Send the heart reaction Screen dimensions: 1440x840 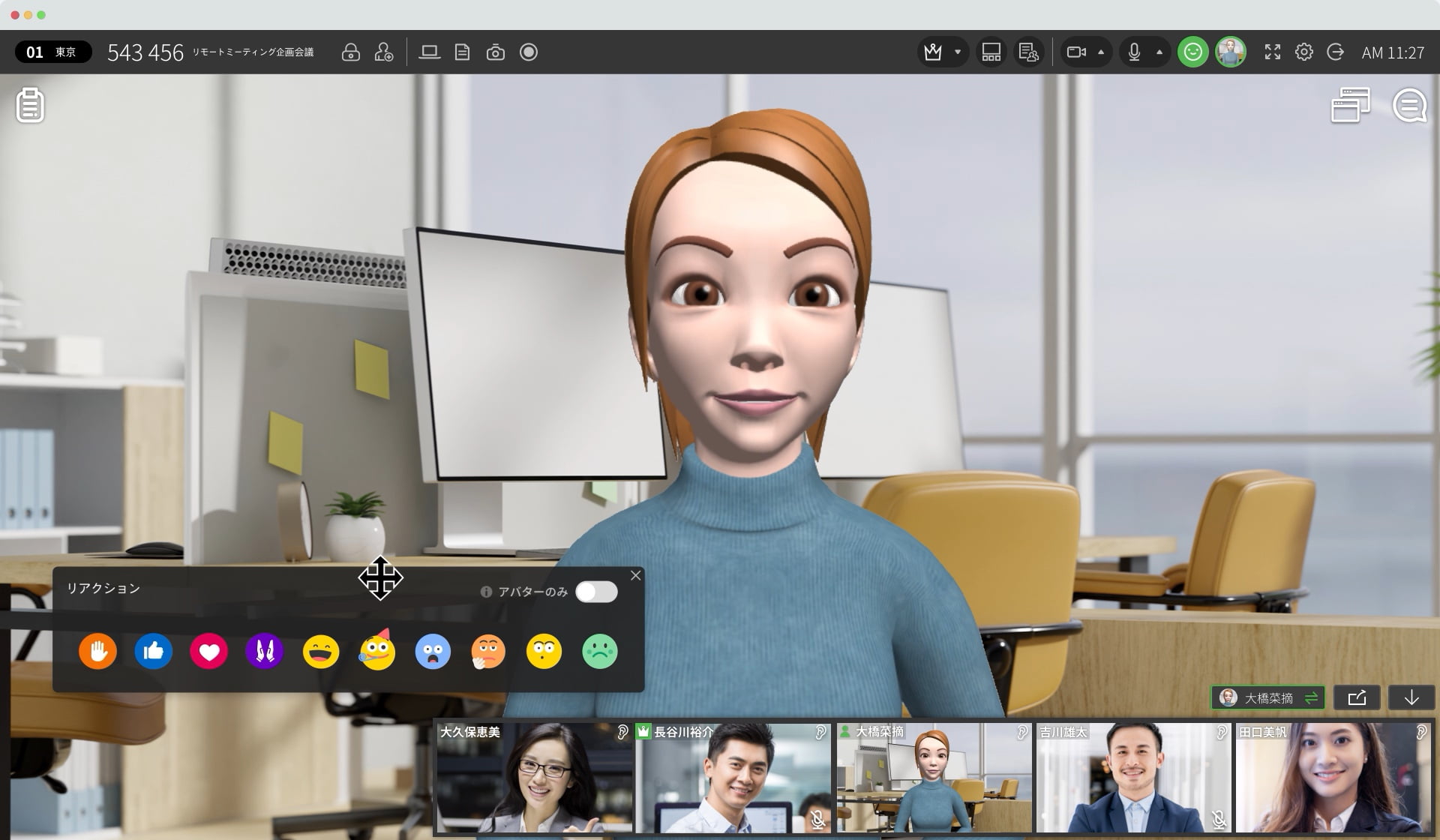tap(209, 651)
